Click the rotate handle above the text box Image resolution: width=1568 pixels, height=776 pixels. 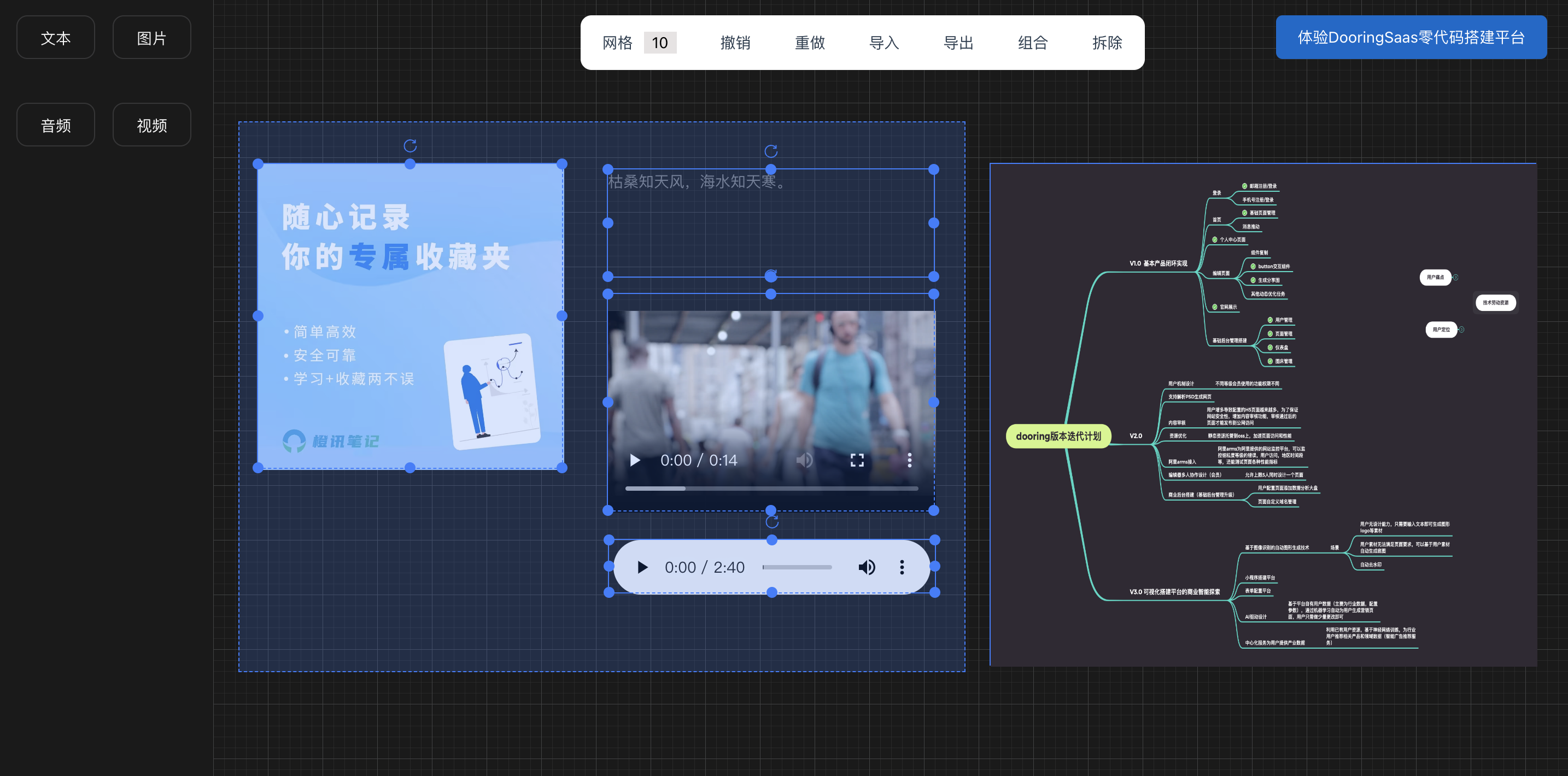point(771,151)
